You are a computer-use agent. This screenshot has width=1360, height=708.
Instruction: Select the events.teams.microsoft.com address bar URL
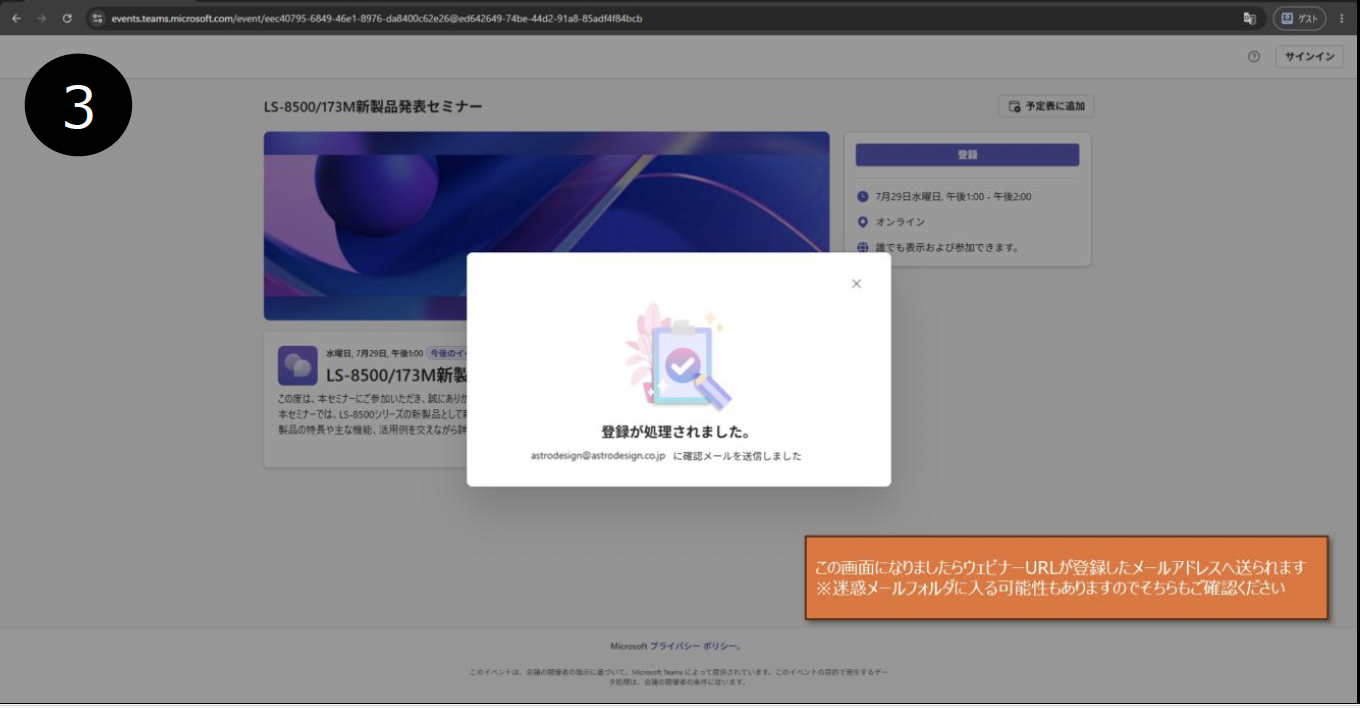coord(376,18)
